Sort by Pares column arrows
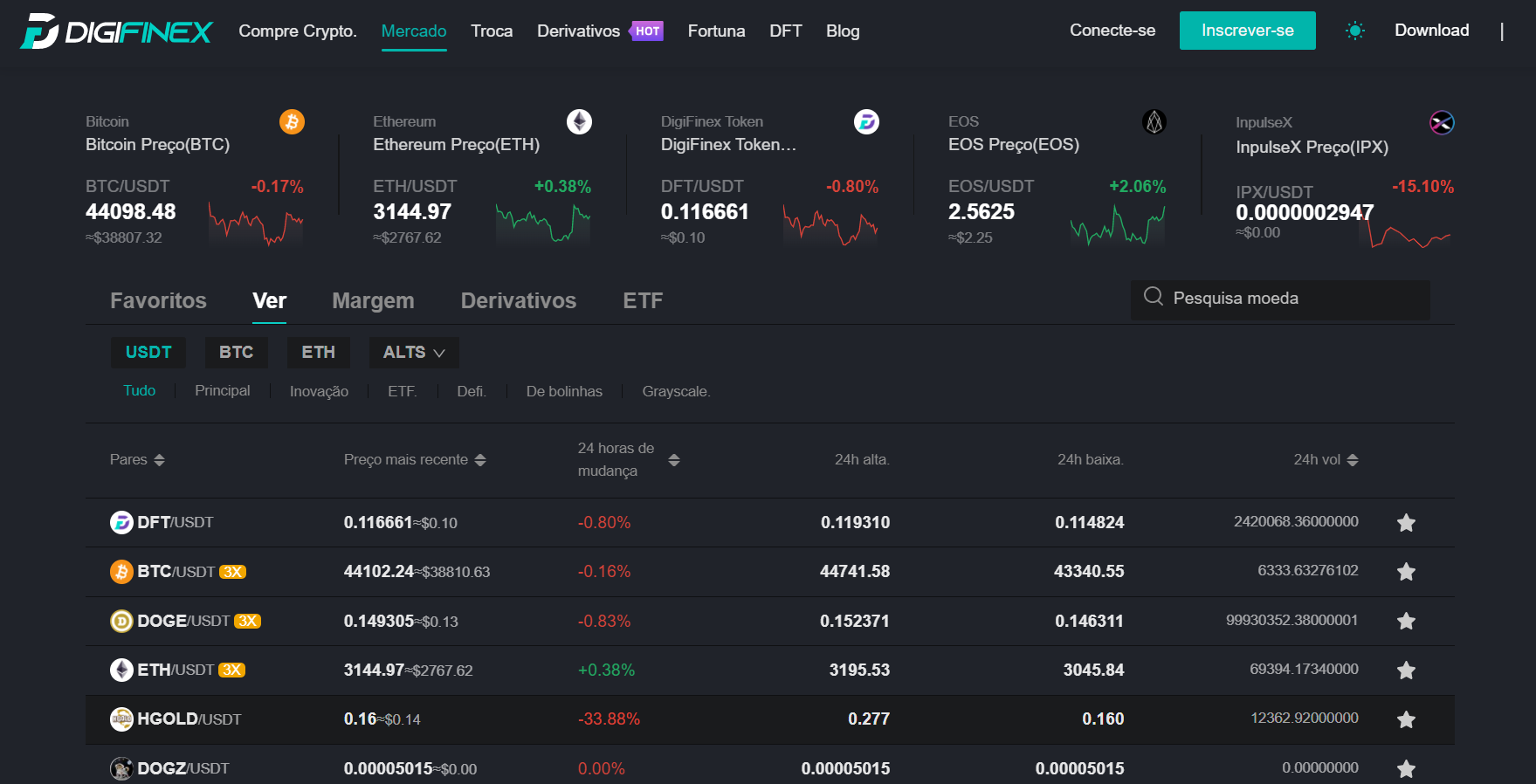 pyautogui.click(x=159, y=460)
